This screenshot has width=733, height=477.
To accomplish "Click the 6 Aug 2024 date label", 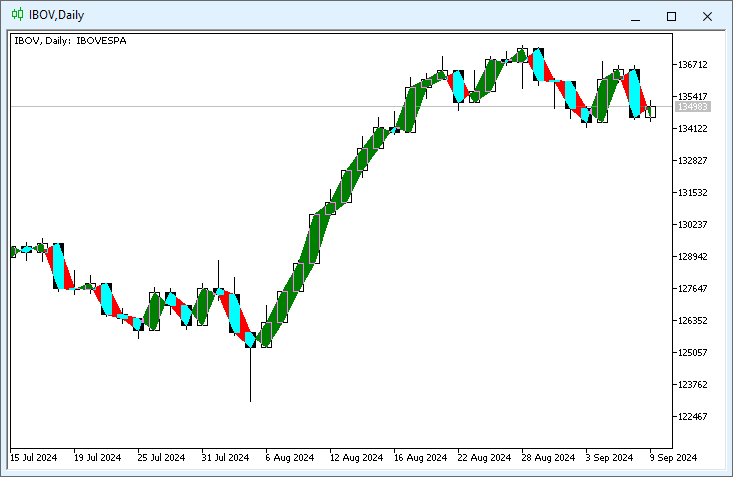I will coord(290,457).
